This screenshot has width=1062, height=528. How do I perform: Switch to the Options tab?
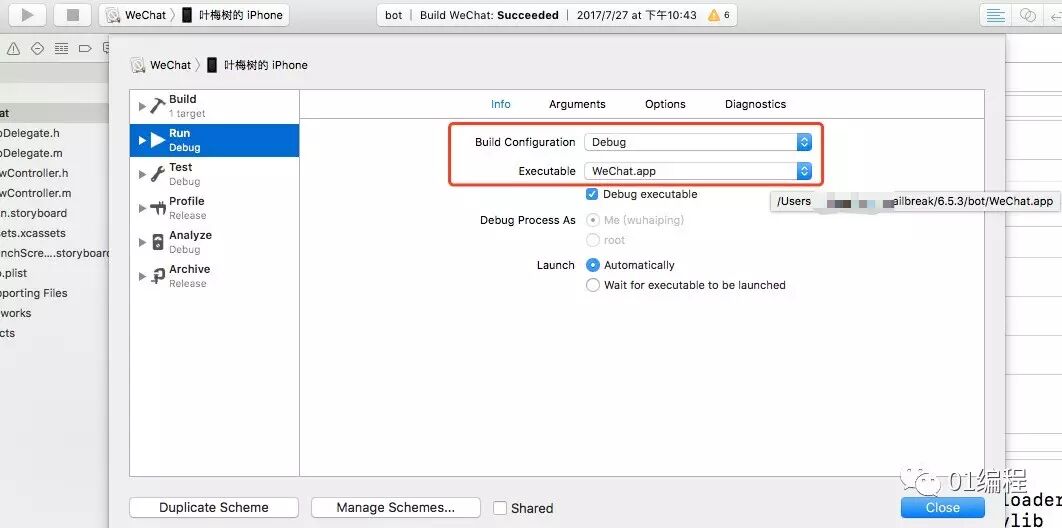coord(665,104)
